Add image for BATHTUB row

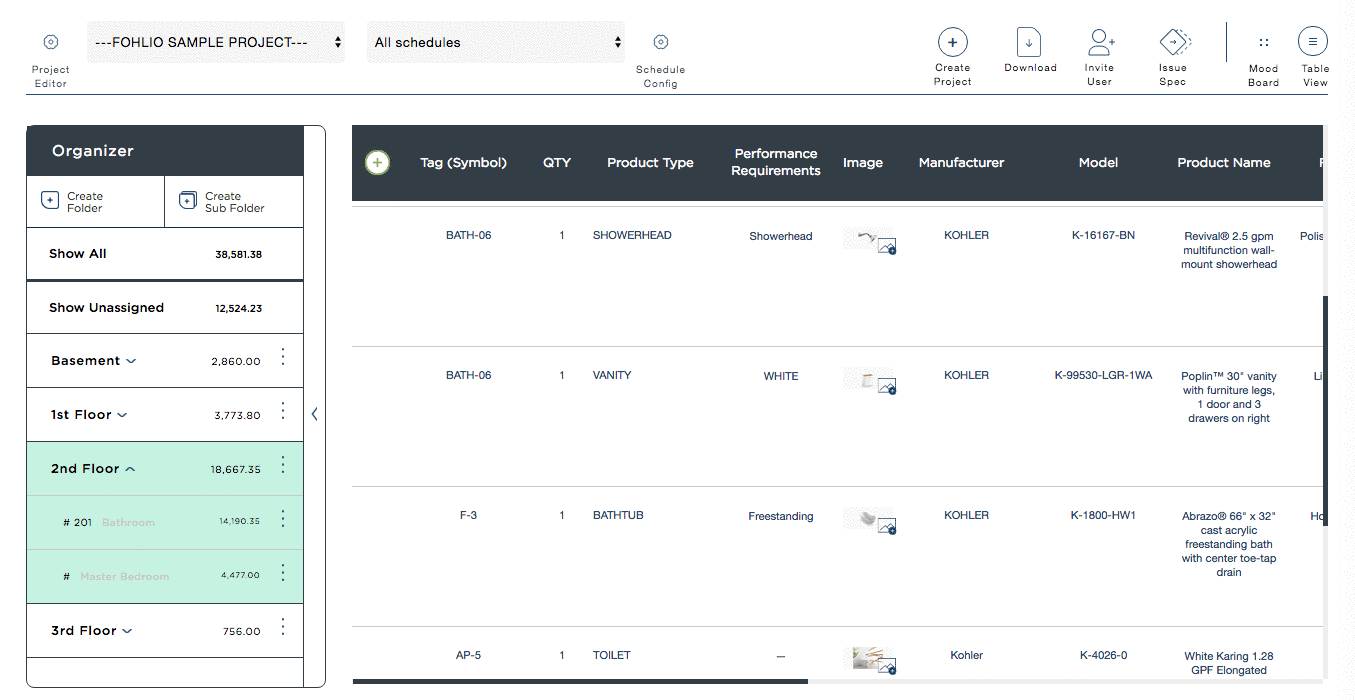pos(887,526)
